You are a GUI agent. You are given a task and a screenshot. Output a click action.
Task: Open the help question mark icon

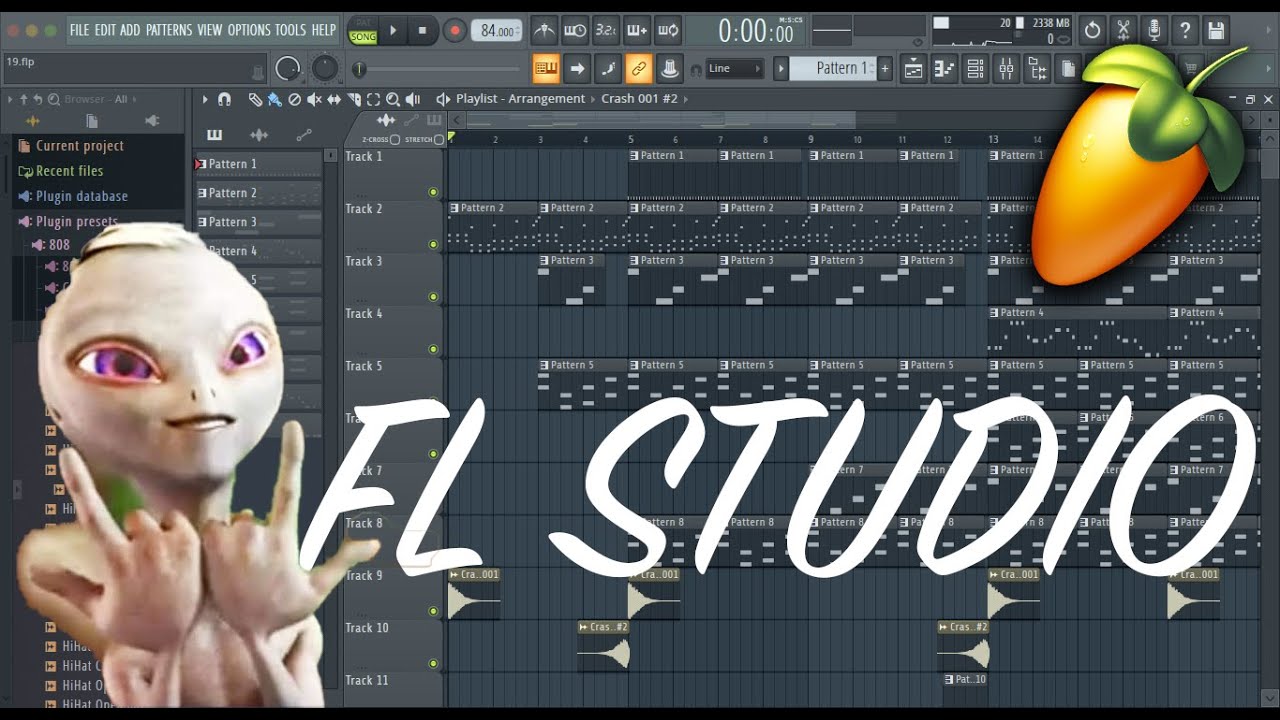[1185, 30]
